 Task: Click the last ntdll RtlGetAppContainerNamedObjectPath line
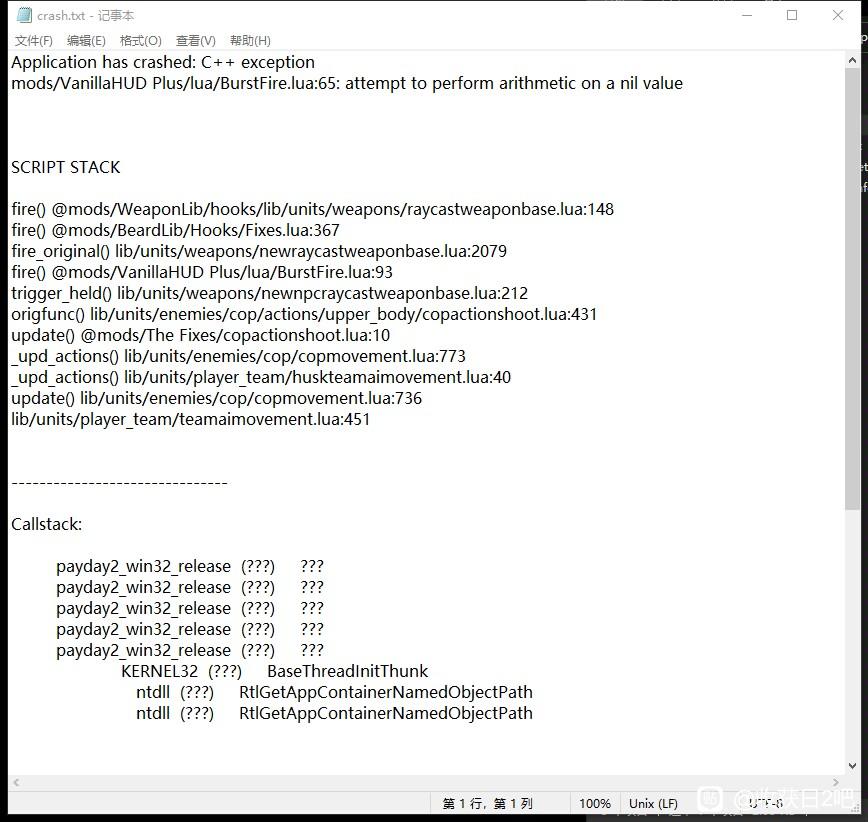point(334,714)
